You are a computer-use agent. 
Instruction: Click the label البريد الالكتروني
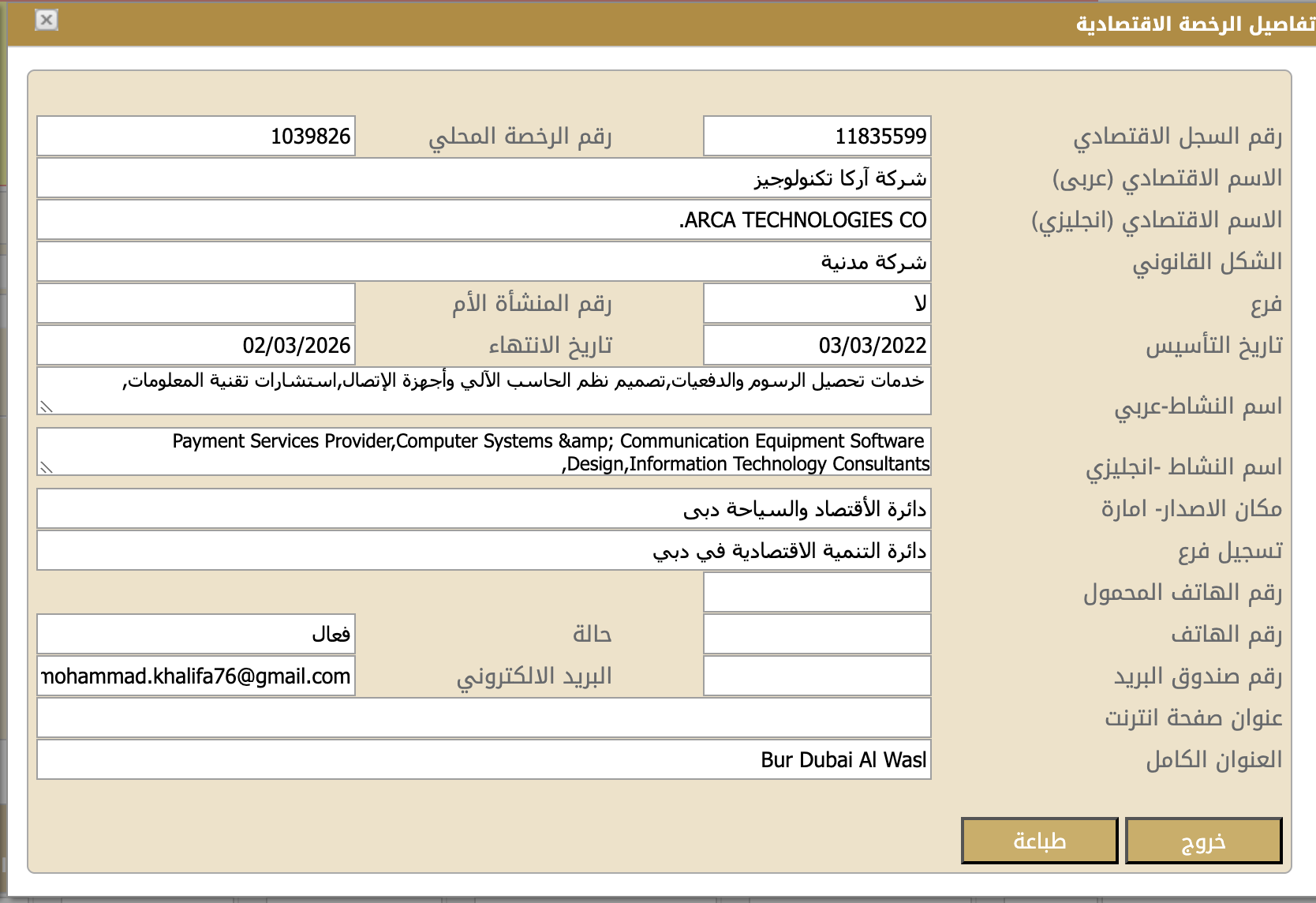click(534, 676)
